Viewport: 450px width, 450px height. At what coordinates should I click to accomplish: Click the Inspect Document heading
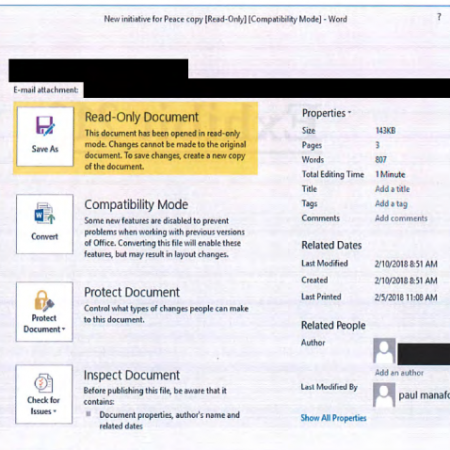pyautogui.click(x=131, y=375)
